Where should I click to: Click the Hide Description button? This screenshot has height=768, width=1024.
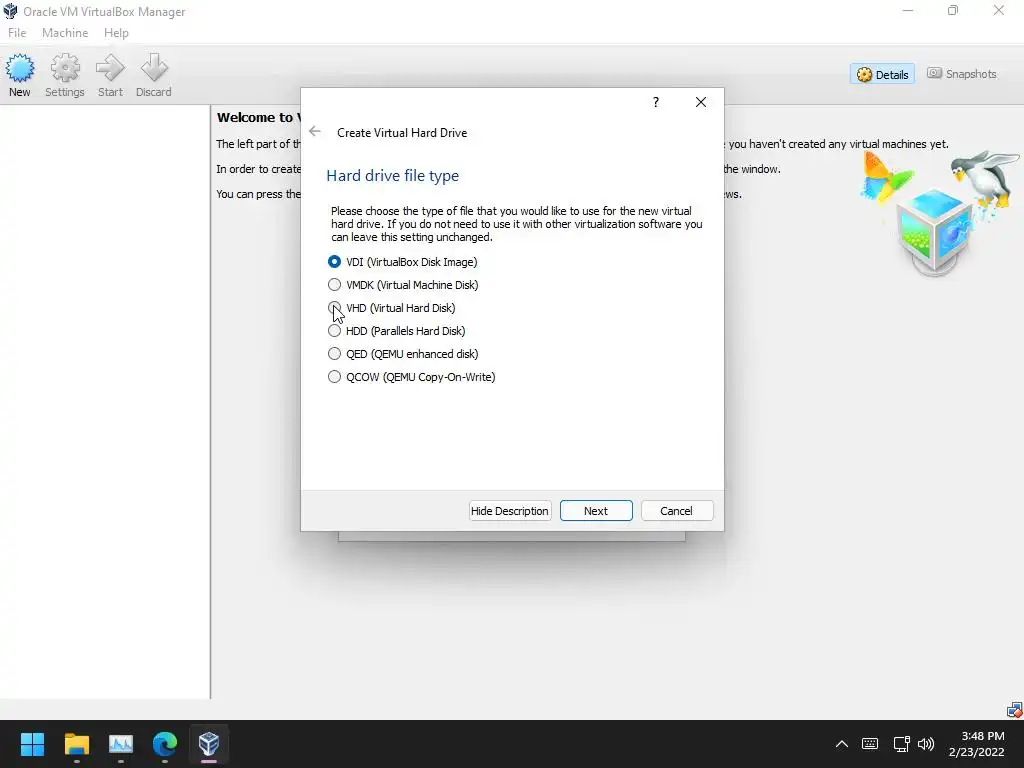[x=510, y=511]
